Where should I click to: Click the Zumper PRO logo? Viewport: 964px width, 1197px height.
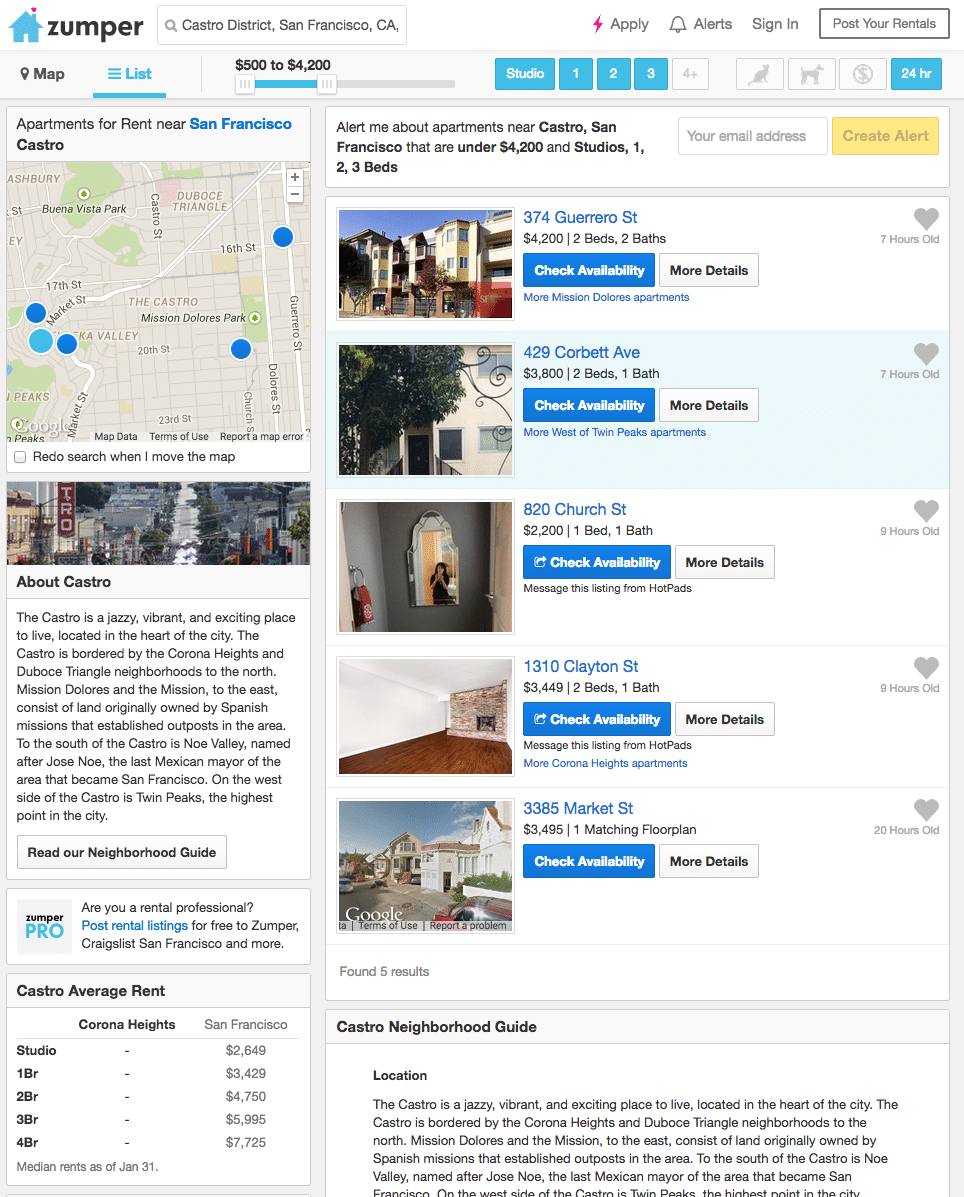tap(44, 926)
